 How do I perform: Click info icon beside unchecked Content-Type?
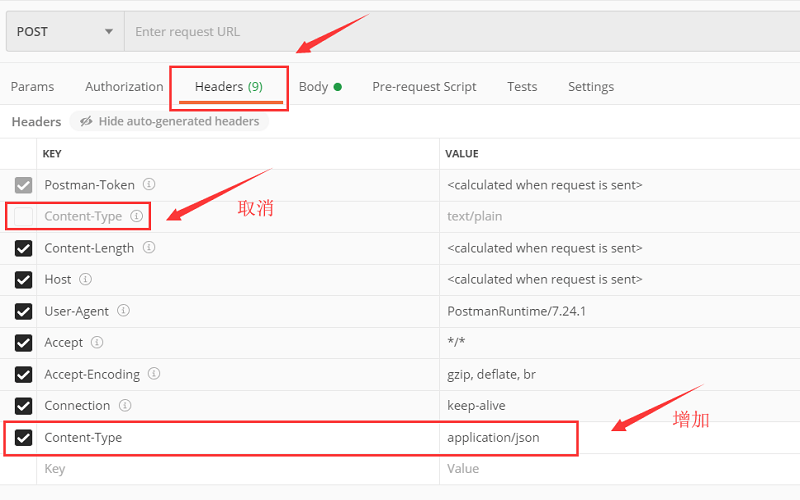136,216
